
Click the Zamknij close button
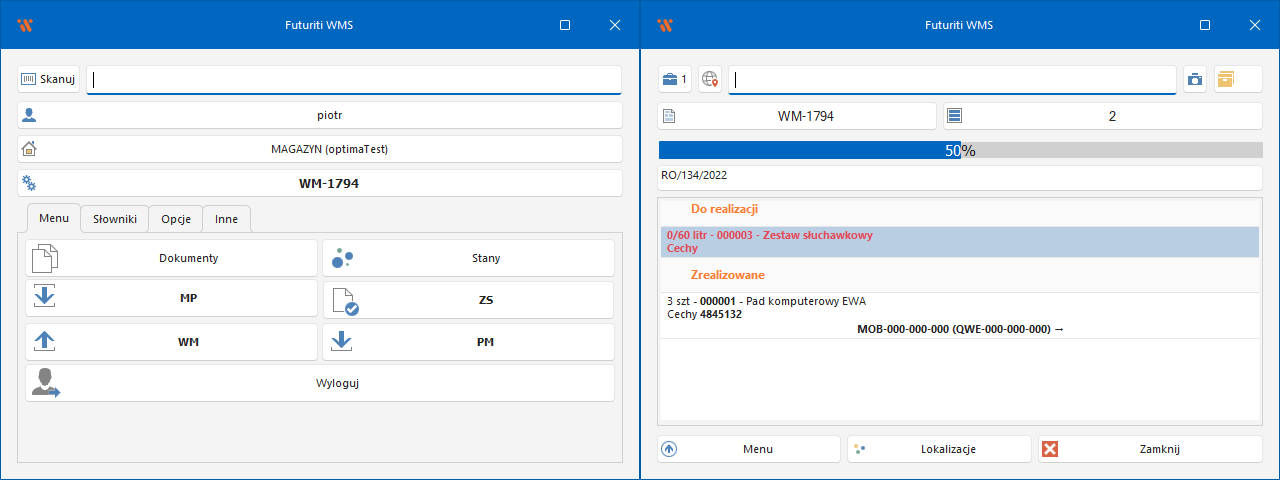click(1150, 449)
